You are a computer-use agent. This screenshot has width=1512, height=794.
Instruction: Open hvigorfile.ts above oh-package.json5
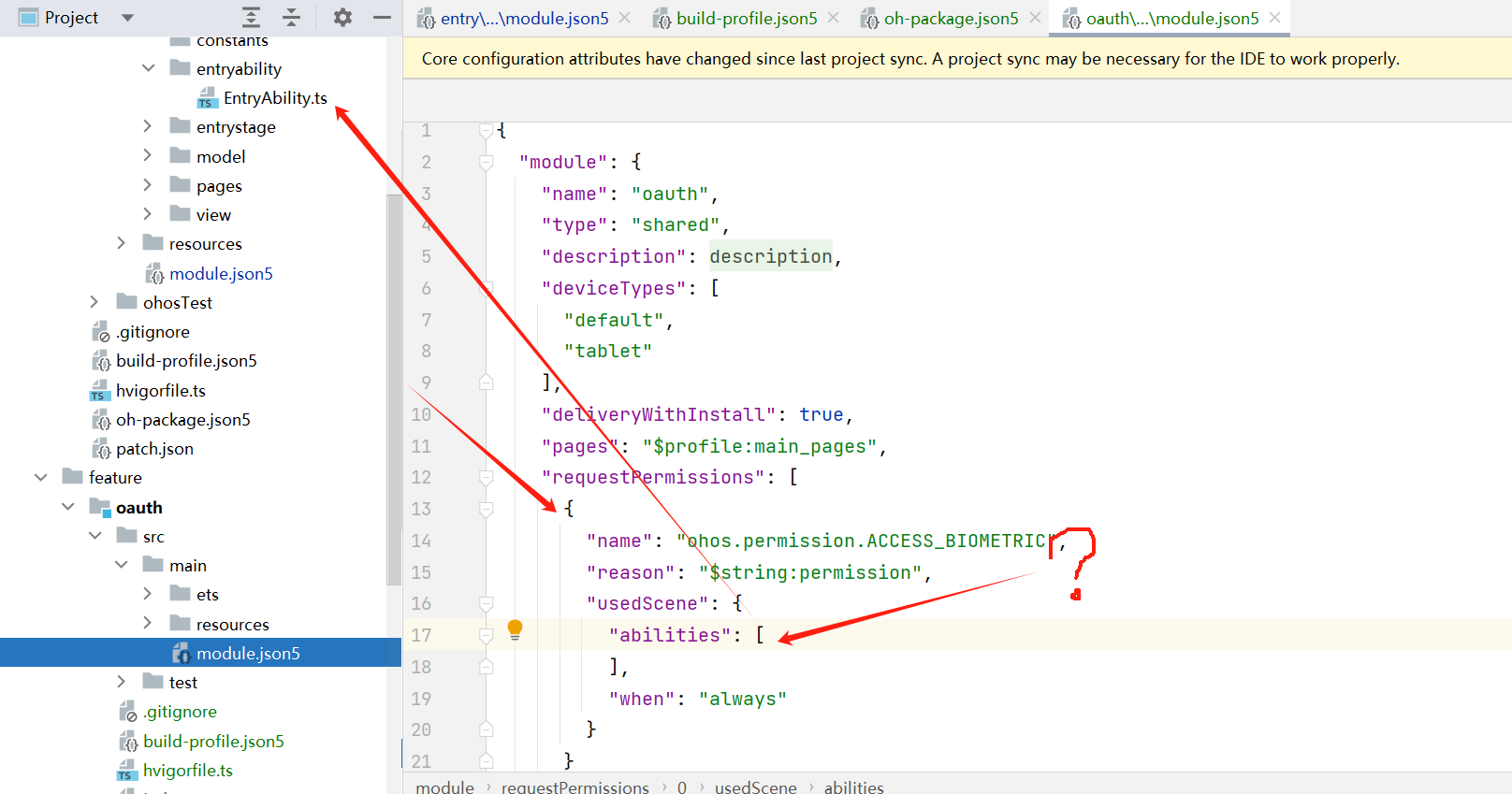click(161, 391)
